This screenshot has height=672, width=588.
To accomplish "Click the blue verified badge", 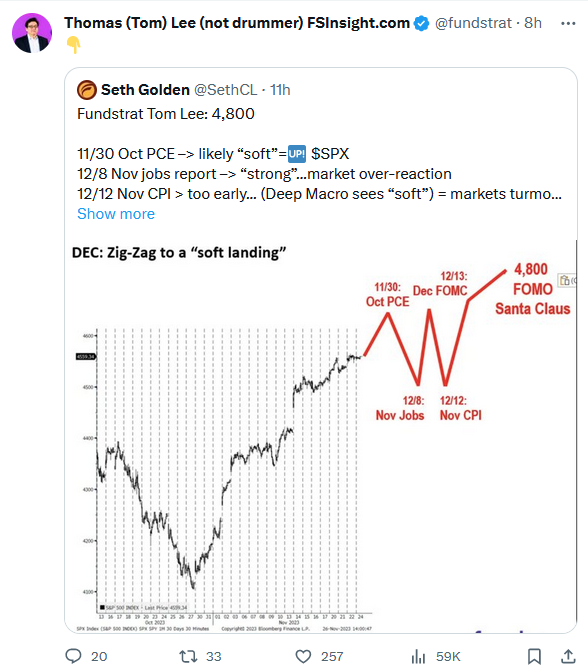I will click(421, 23).
